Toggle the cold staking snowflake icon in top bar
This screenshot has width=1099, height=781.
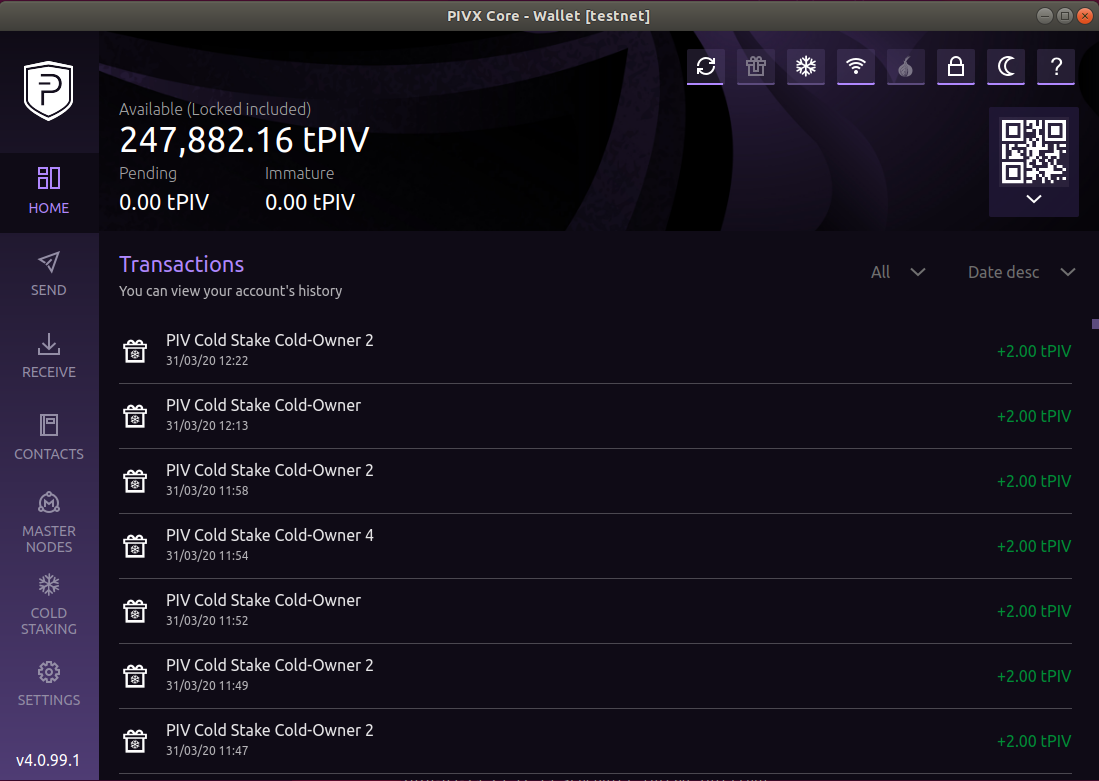[x=805, y=67]
